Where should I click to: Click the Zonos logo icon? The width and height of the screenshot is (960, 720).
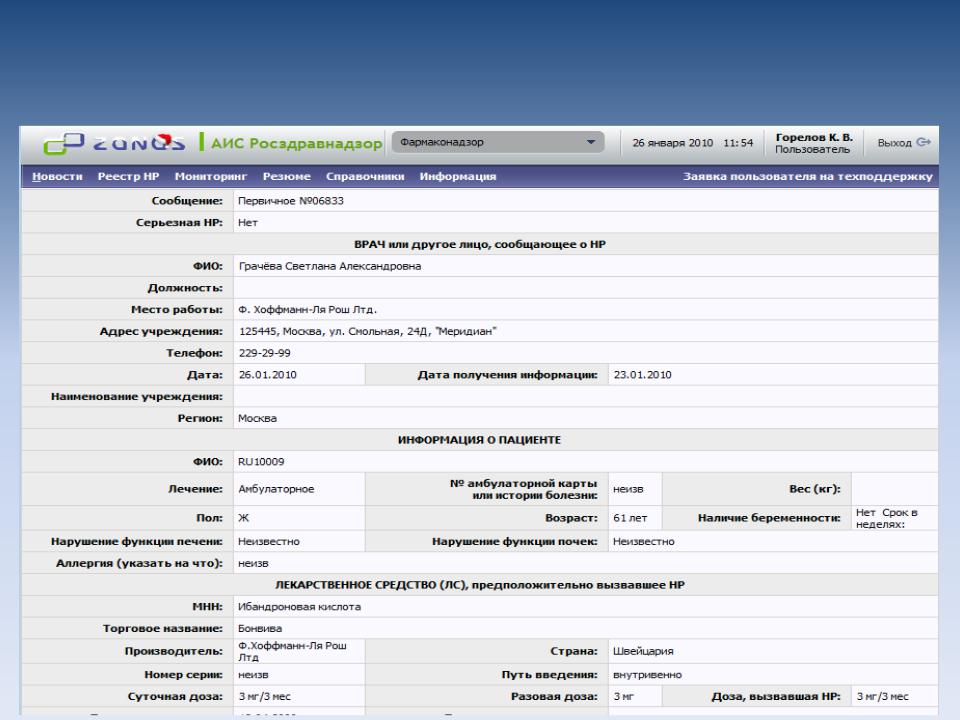pyautogui.click(x=64, y=144)
